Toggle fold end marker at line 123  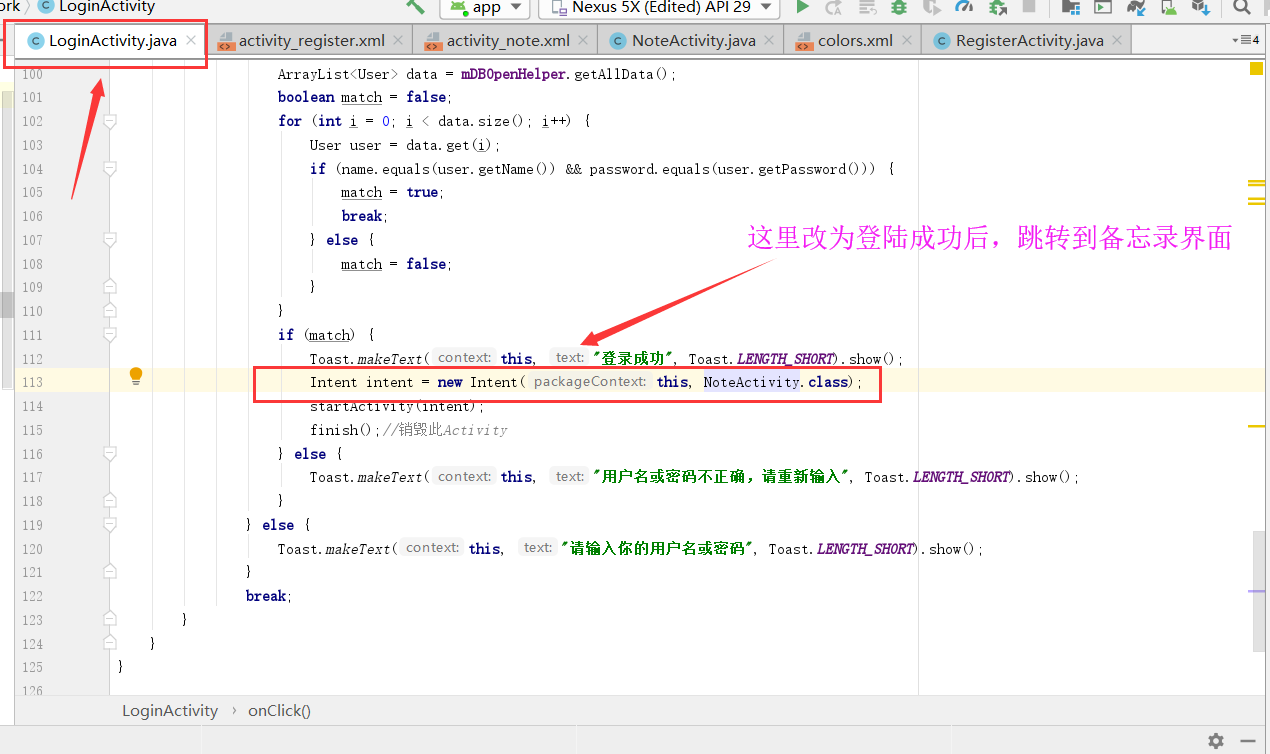[110, 620]
